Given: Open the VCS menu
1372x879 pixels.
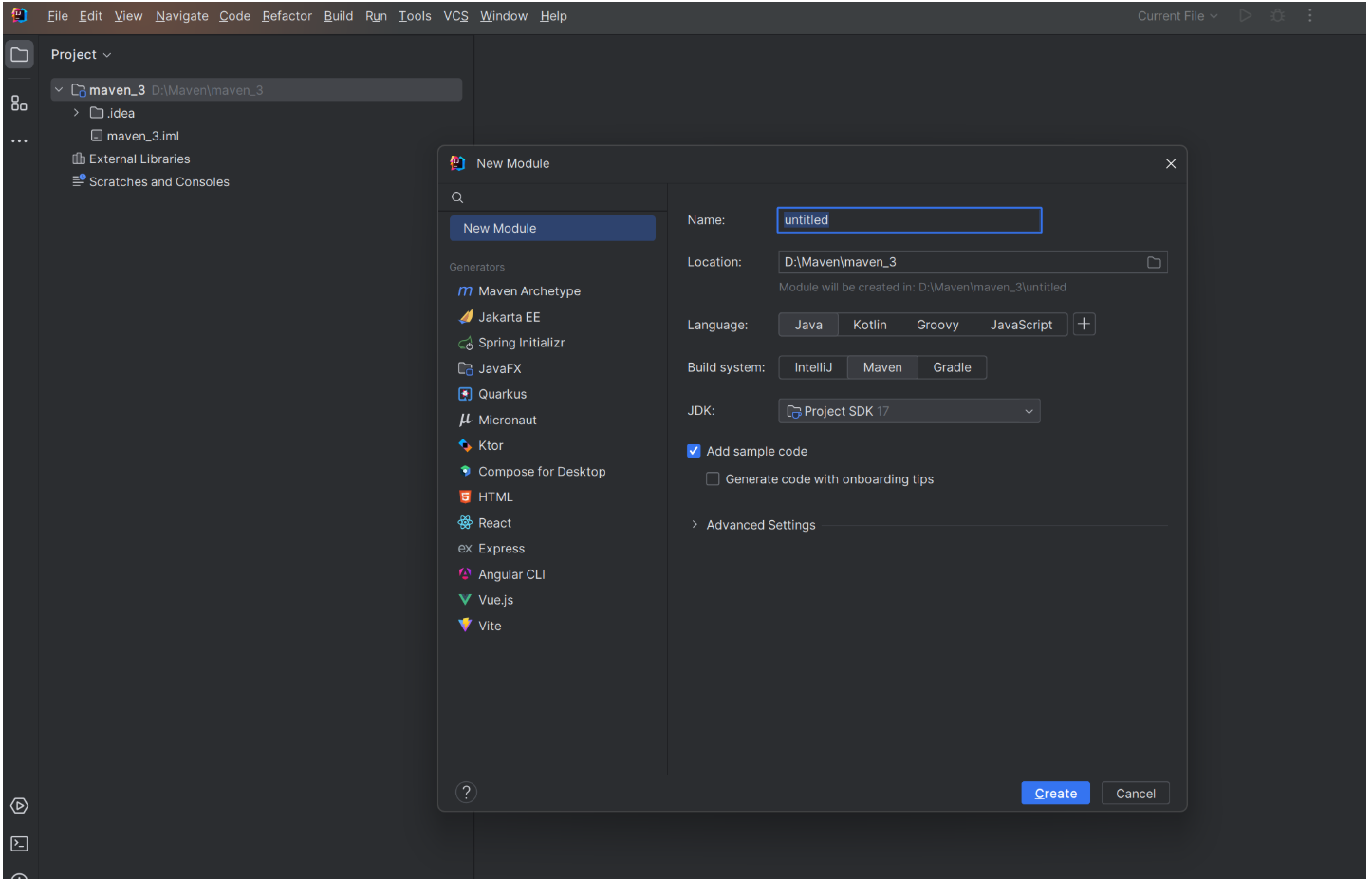Looking at the screenshot, I should point(456,16).
